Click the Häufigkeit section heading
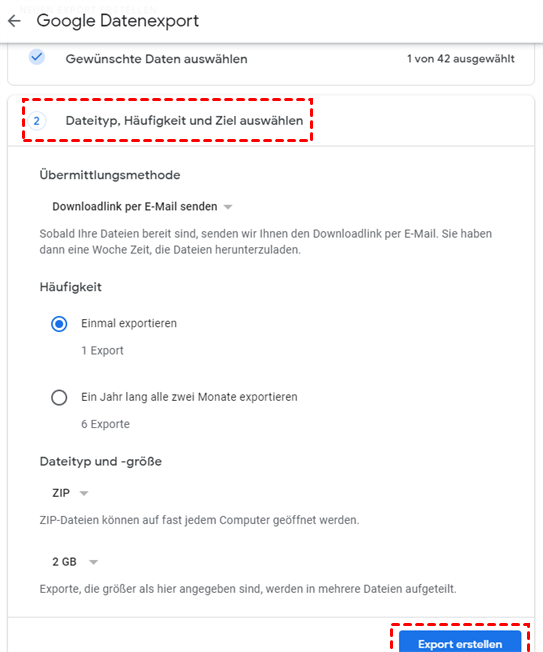The image size is (543, 652). pos(70,287)
